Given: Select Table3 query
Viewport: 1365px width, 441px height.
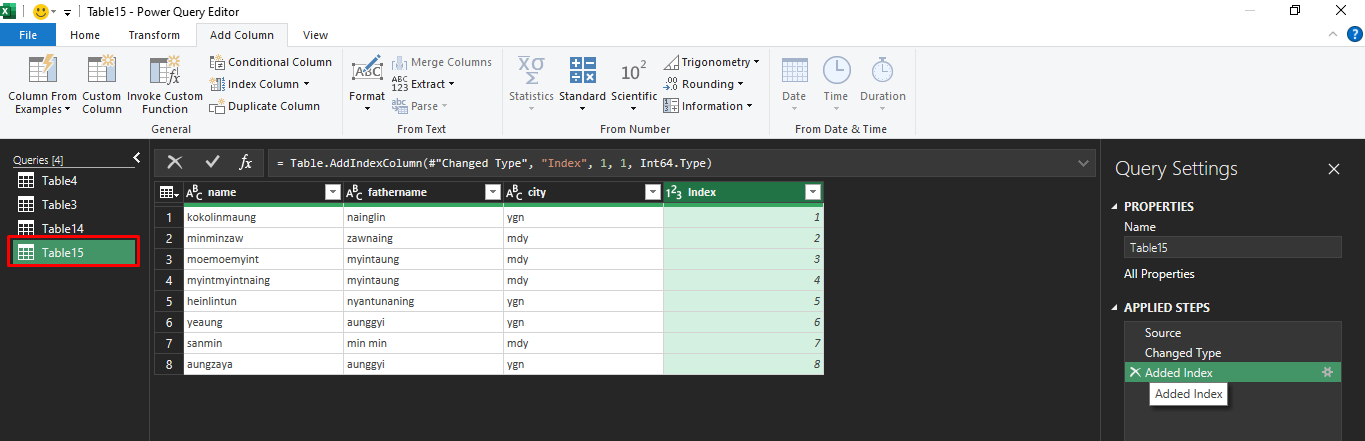Looking at the screenshot, I should tap(74, 204).
